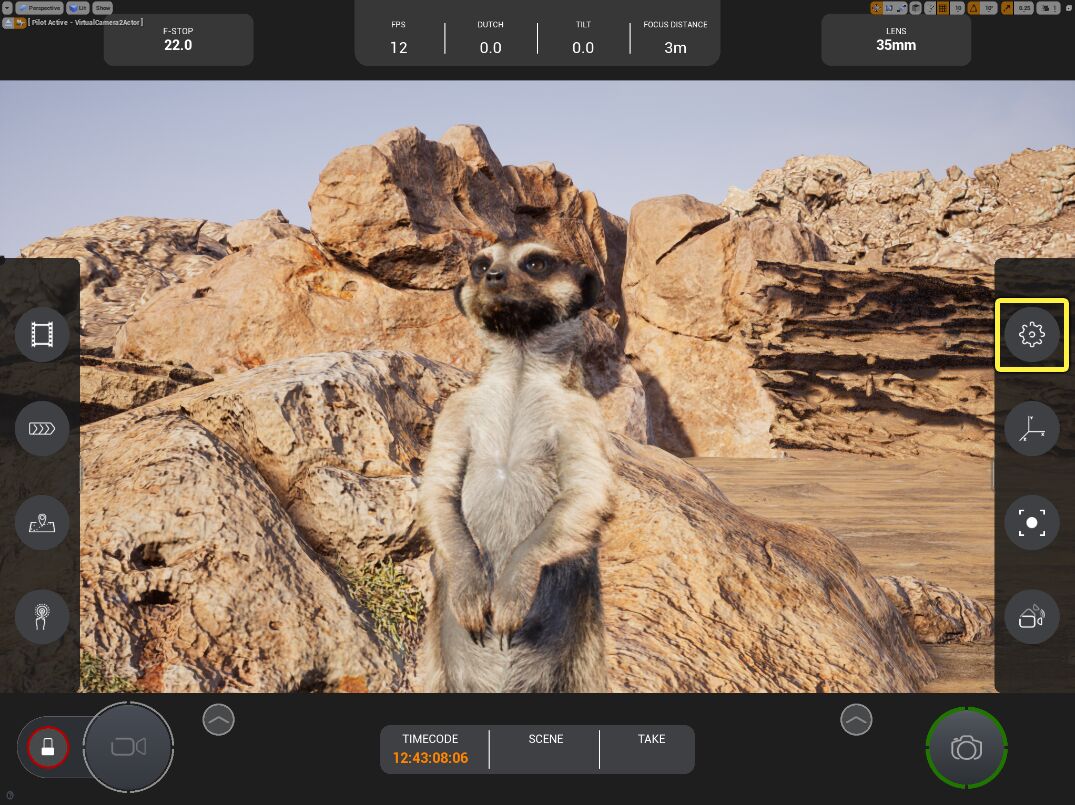This screenshot has width=1075, height=805.
Task: Toggle the red lock button
Action: [47, 746]
